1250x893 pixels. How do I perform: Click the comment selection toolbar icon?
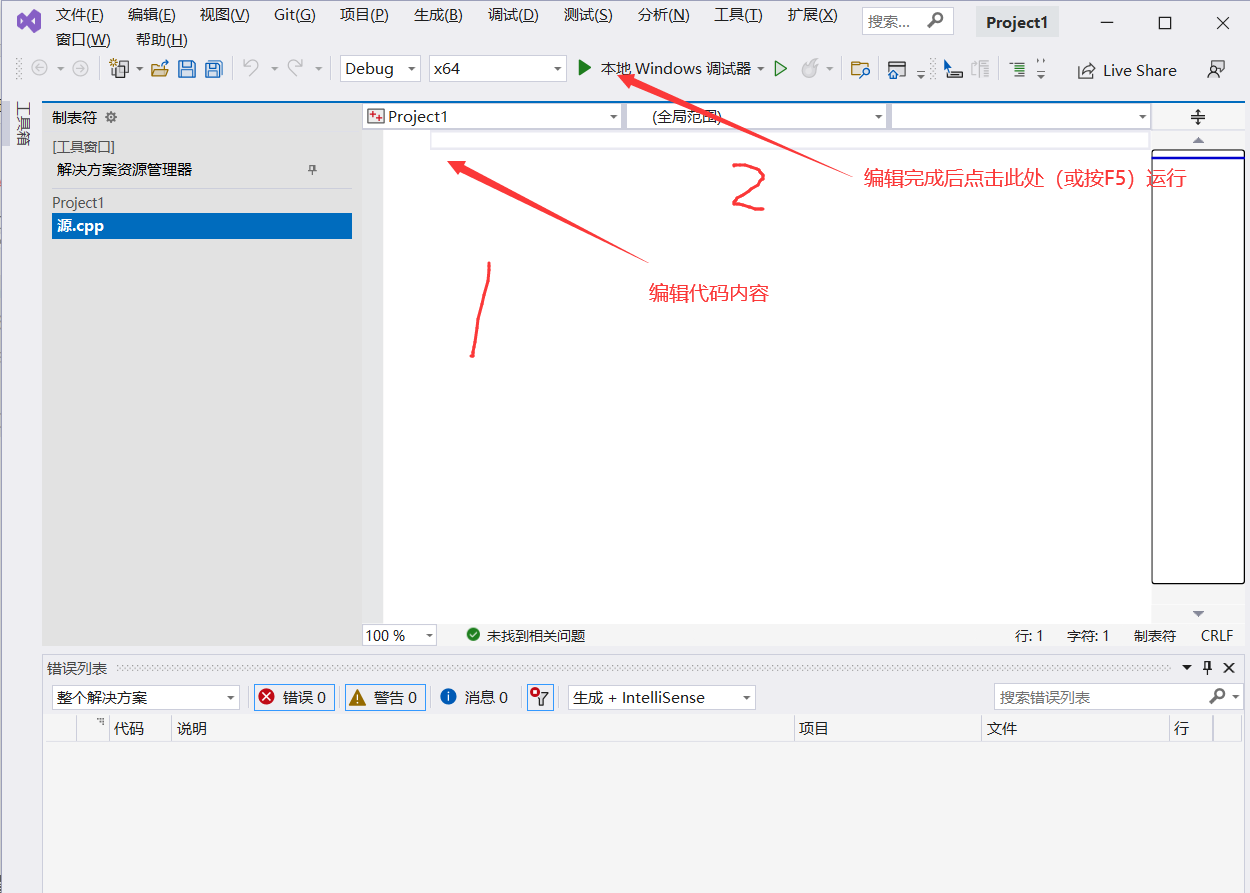tap(953, 69)
